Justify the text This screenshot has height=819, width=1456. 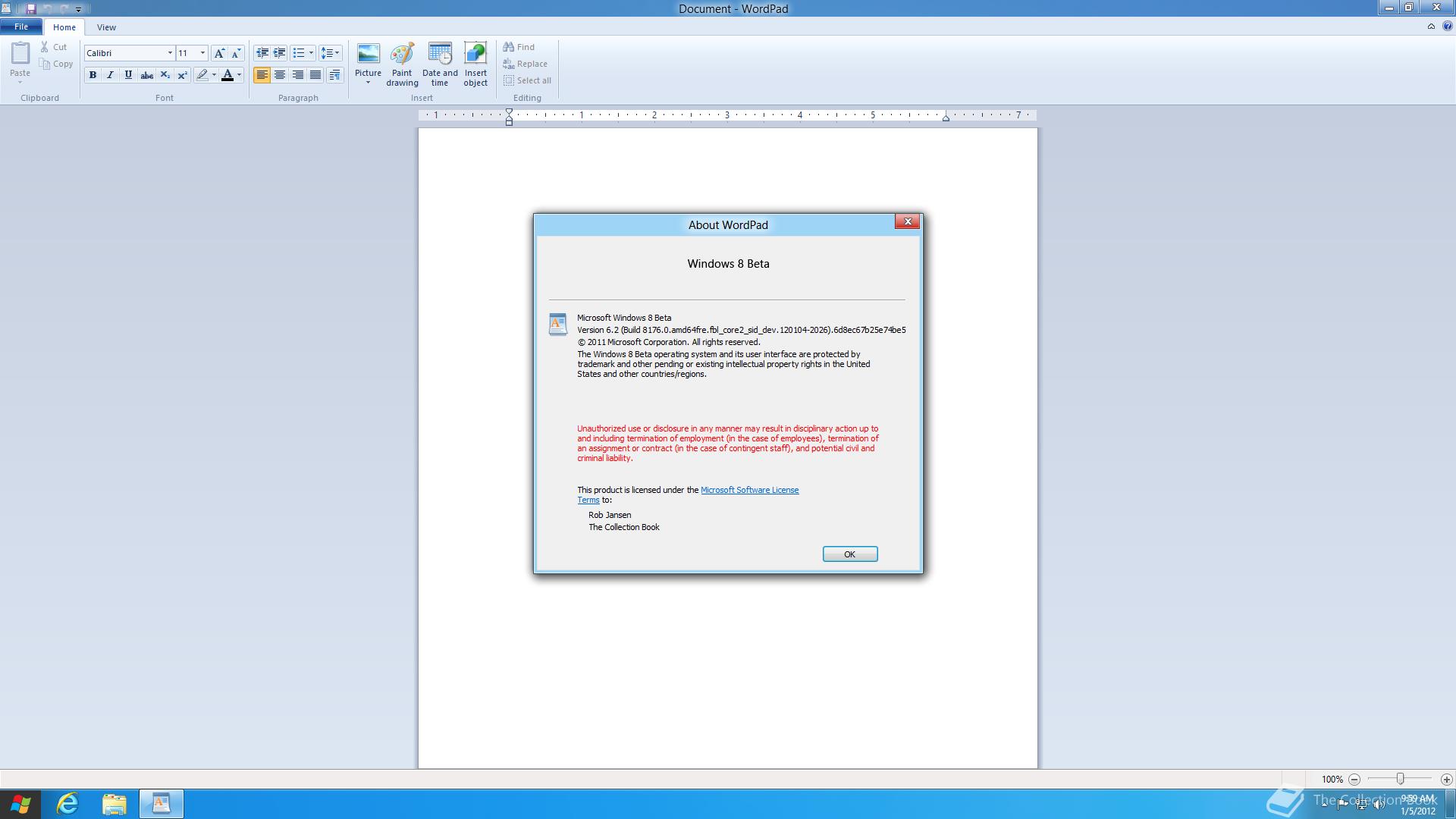[315, 75]
